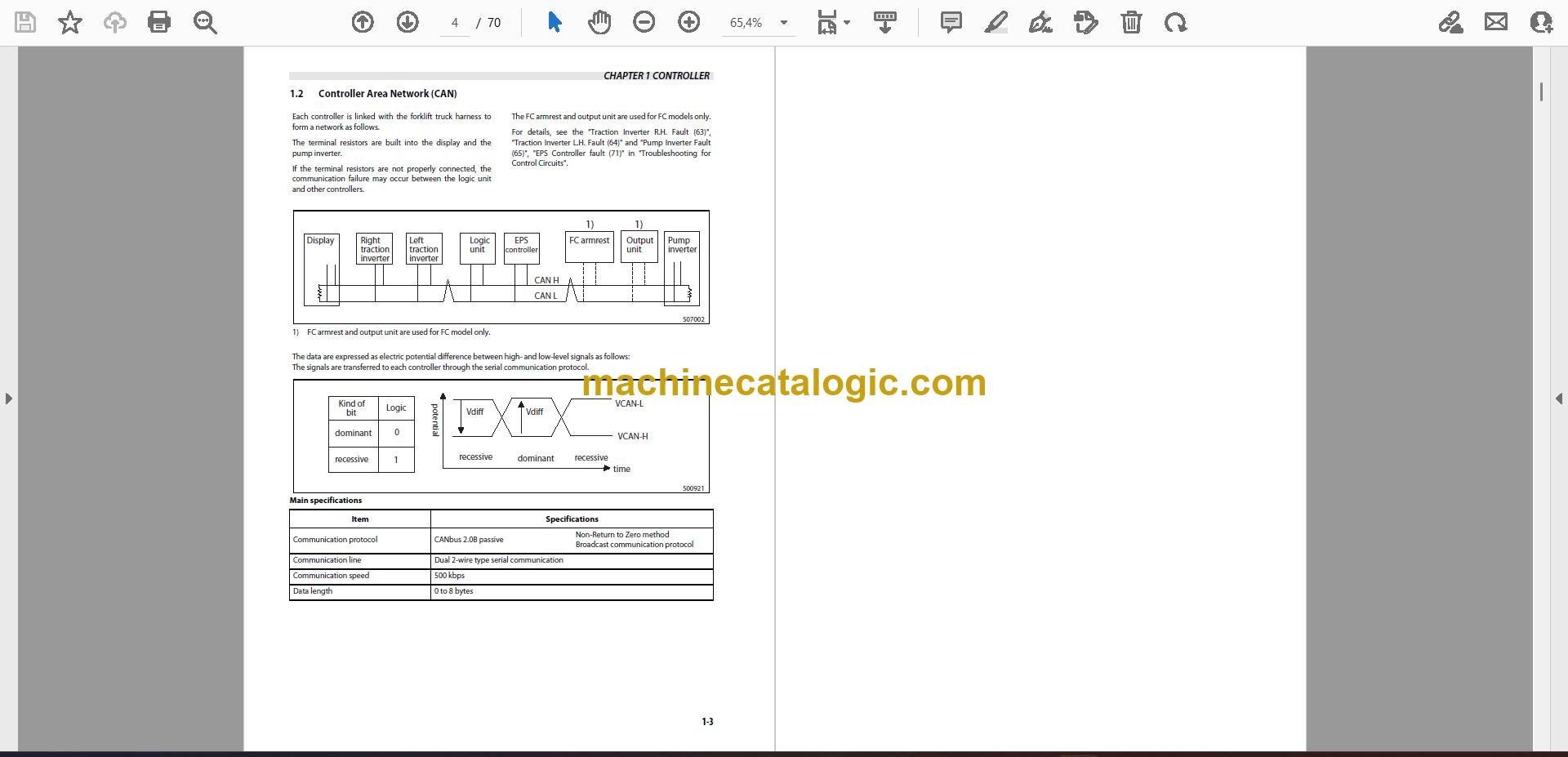Image resolution: width=1568 pixels, height=757 pixels.
Task: Rotate the page view
Action: (1176, 22)
